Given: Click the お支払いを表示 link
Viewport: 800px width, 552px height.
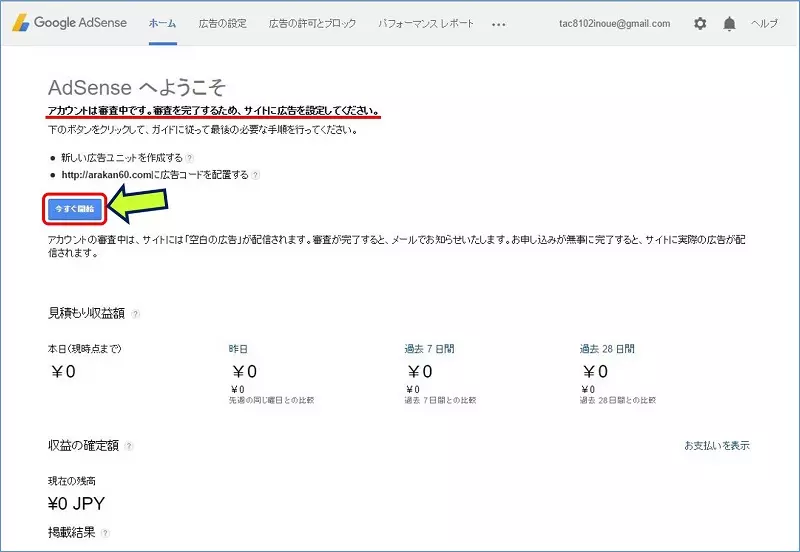Looking at the screenshot, I should tap(717, 445).
